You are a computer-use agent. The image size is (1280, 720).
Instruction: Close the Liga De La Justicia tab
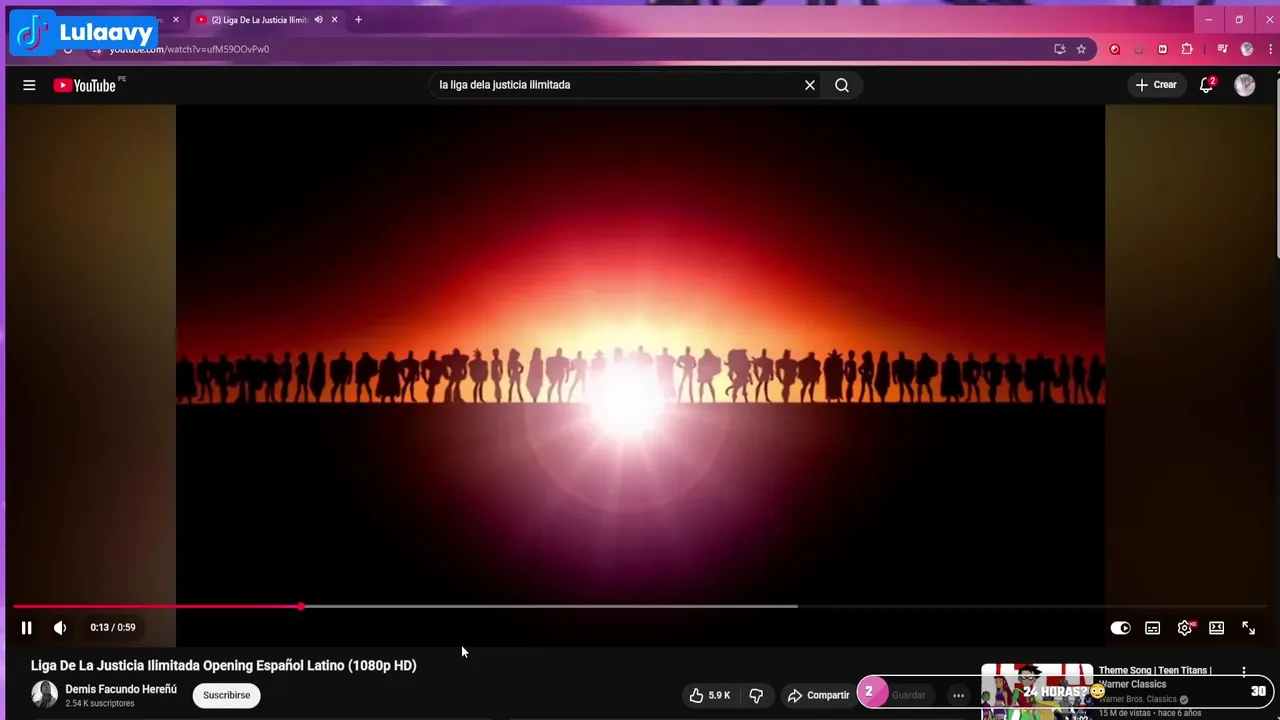335,20
